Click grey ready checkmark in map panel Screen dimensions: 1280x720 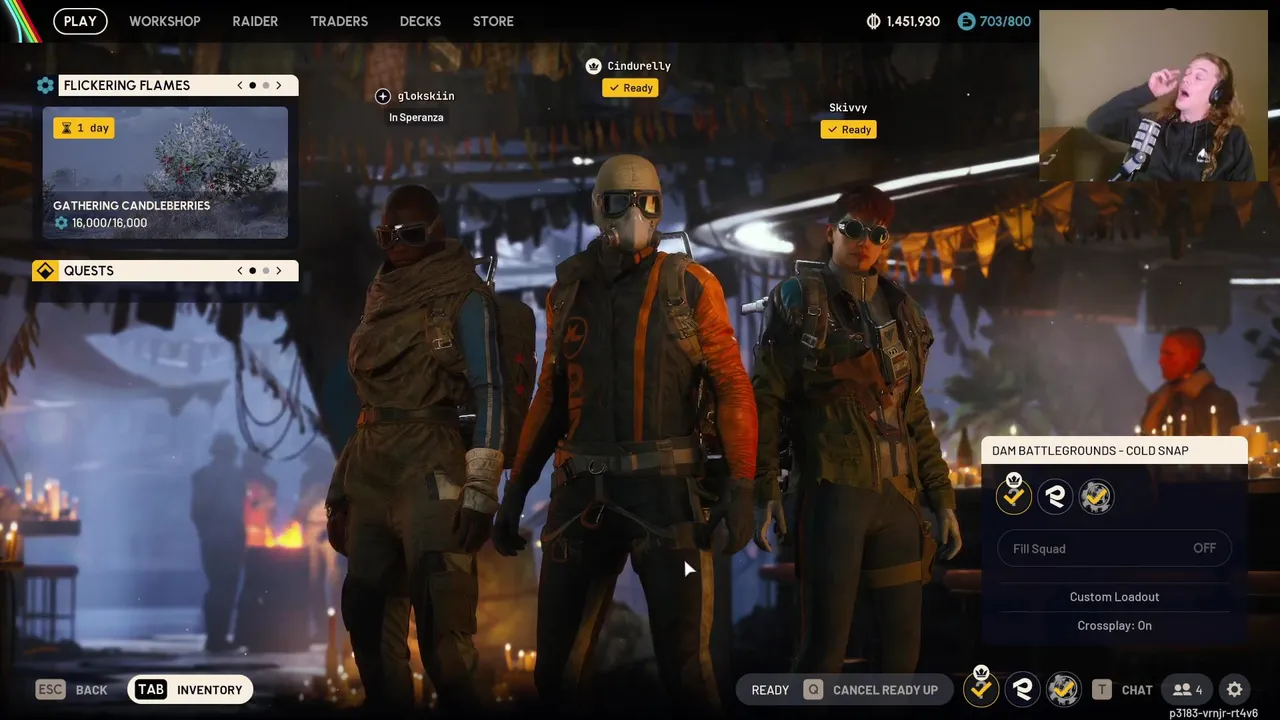(1096, 496)
